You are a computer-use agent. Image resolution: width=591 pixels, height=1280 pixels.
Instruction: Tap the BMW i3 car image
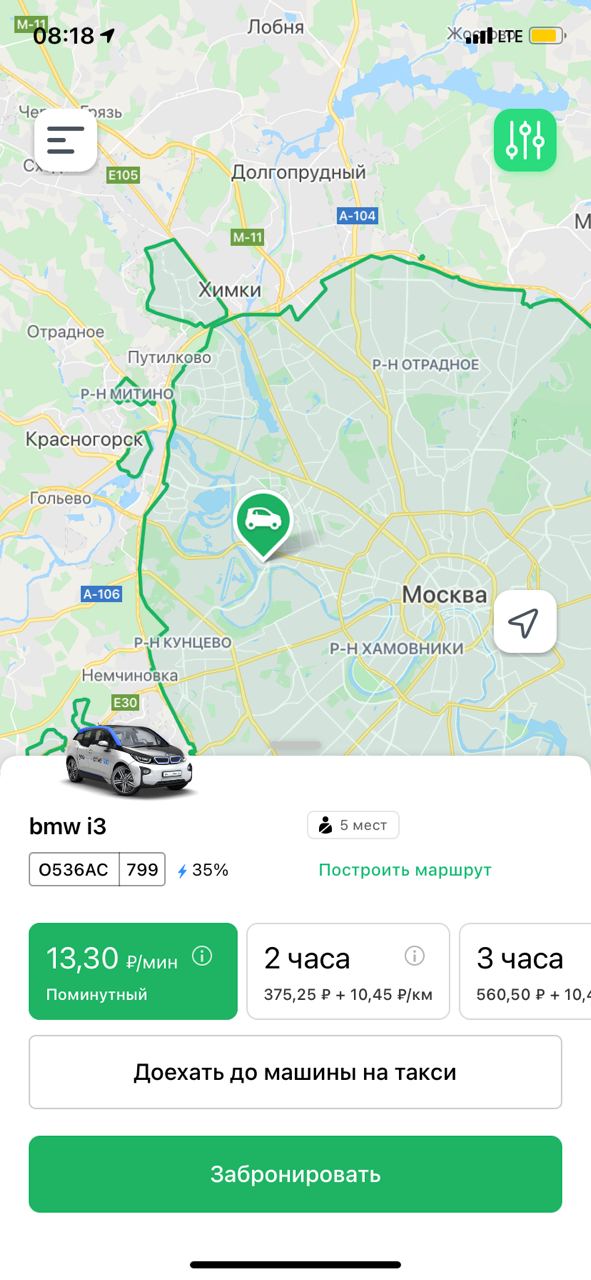pos(129,760)
